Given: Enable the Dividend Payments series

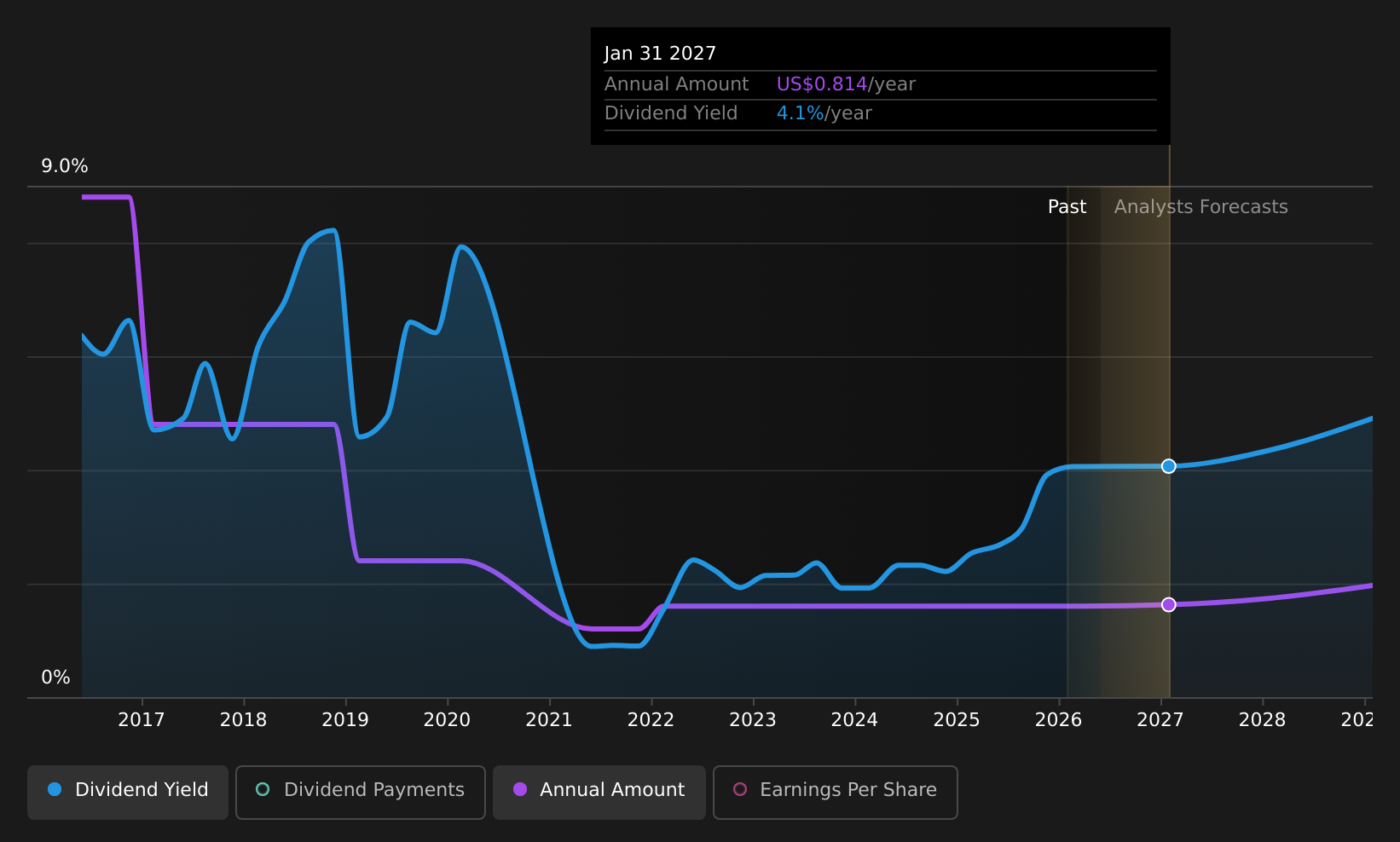Looking at the screenshot, I should 361,792.
